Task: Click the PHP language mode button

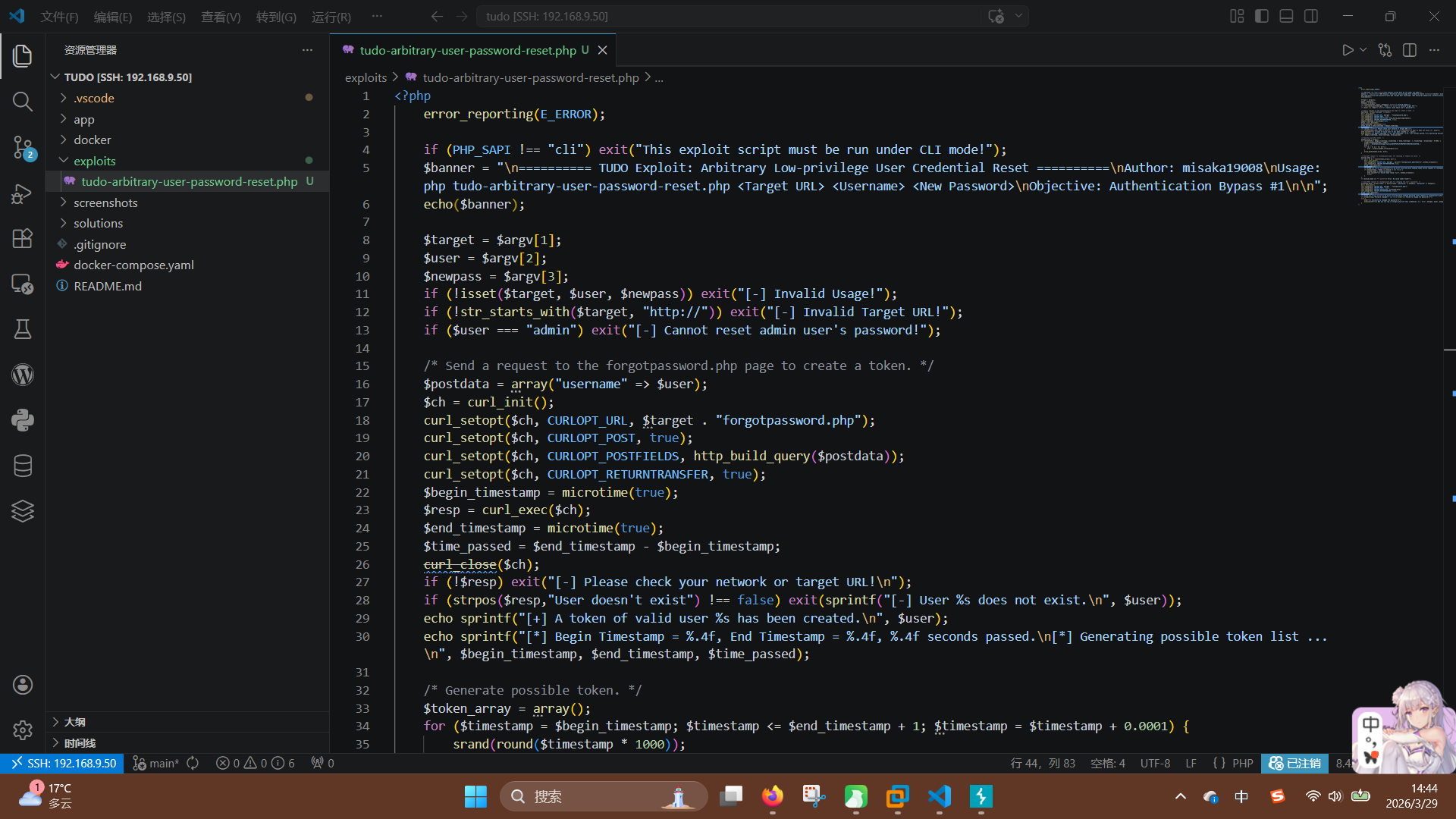Action: [1242, 763]
